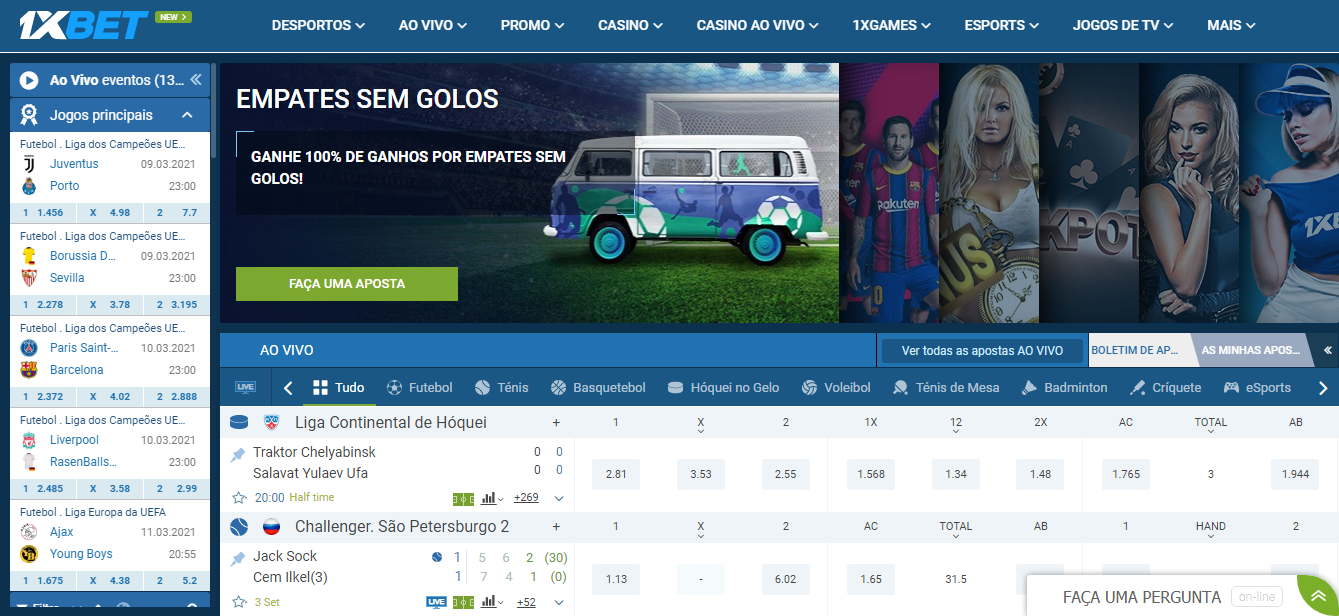Pin the Jack Sock match
The width and height of the screenshot is (1339, 616).
click(x=238, y=558)
